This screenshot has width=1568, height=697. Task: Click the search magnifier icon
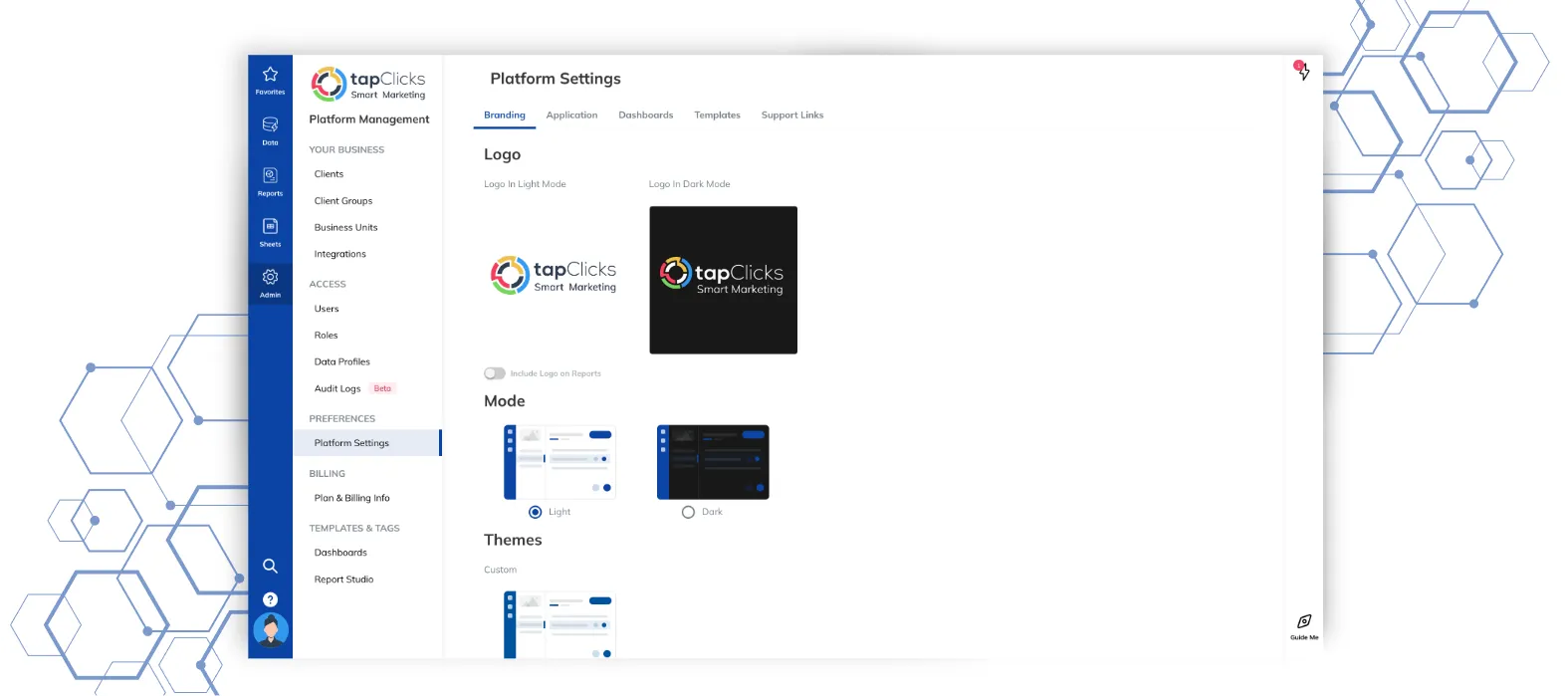270,566
